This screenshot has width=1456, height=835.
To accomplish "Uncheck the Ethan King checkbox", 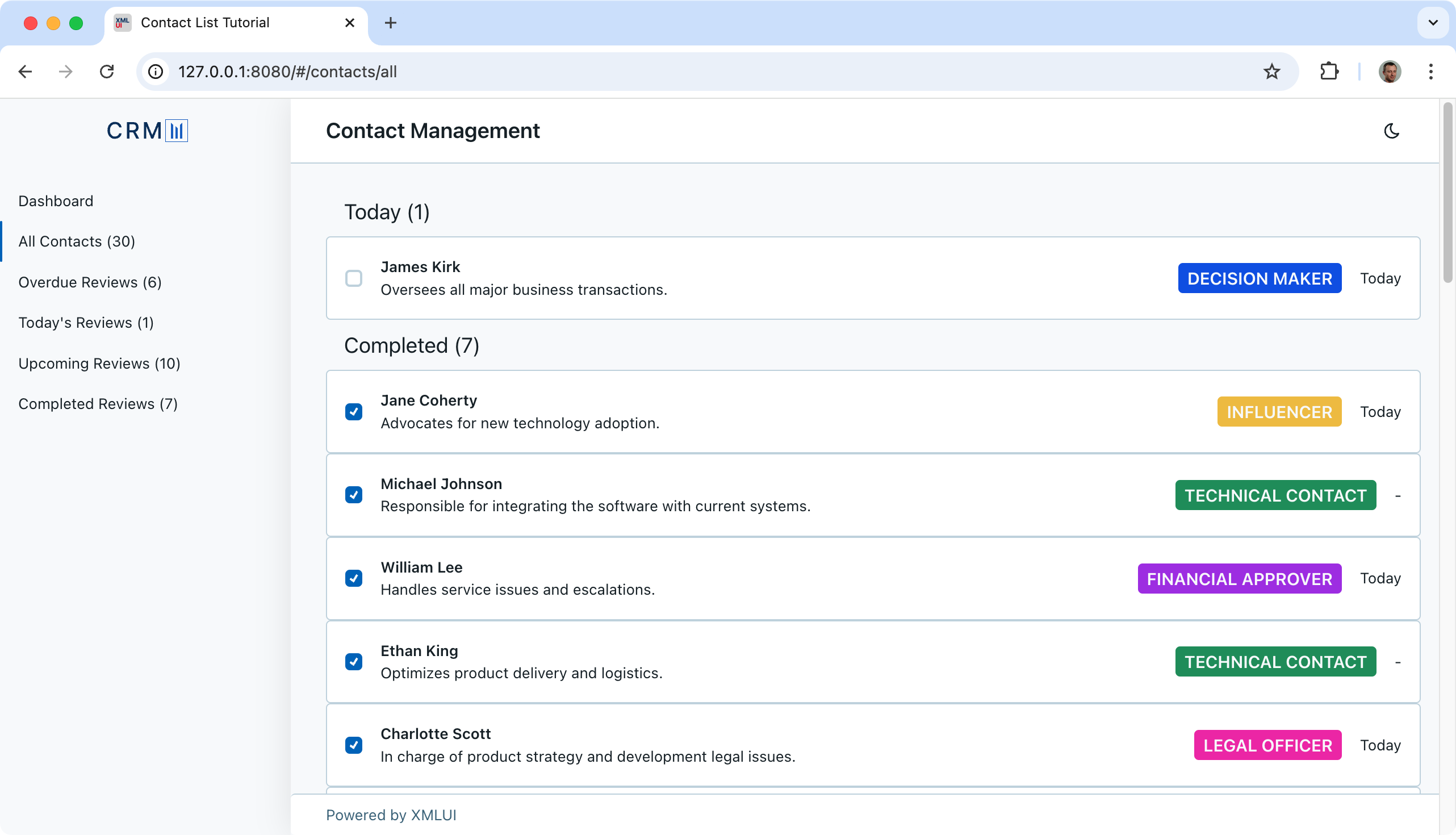I will coord(354,662).
